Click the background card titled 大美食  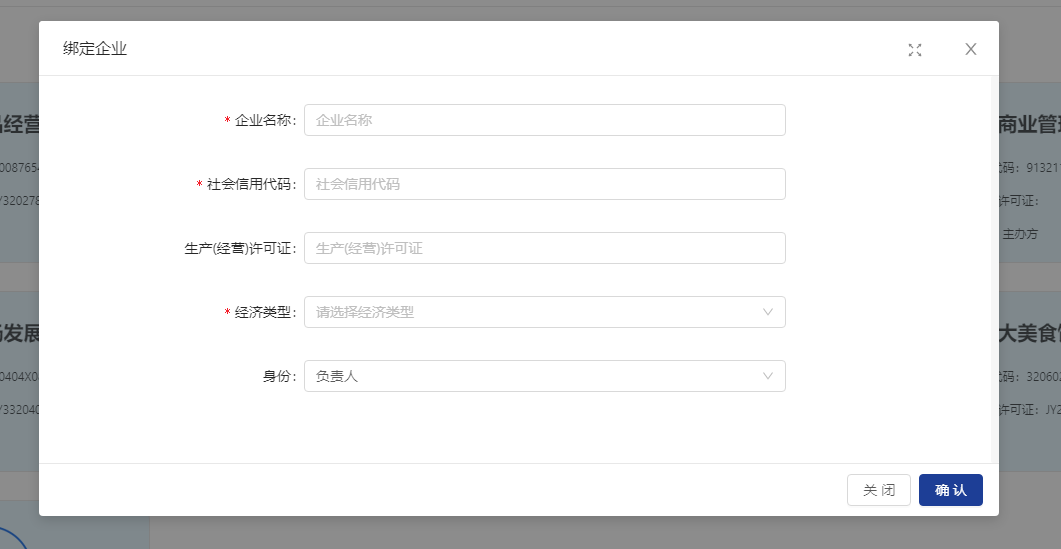(x=1029, y=334)
